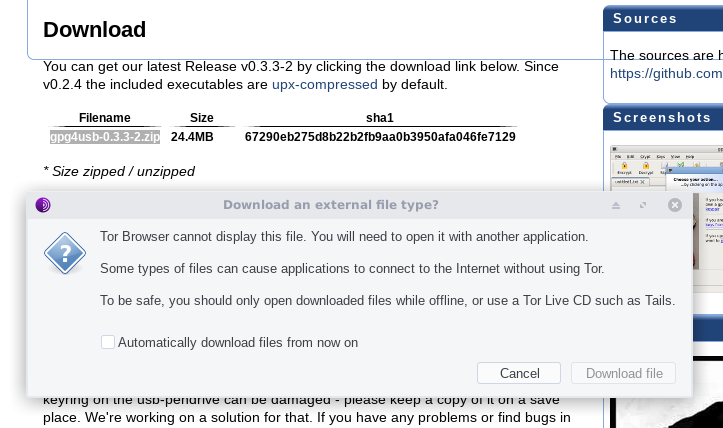Click the purple Tor Browser icon in dialog titlebar
The width and height of the screenshot is (723, 428).
(x=43, y=205)
